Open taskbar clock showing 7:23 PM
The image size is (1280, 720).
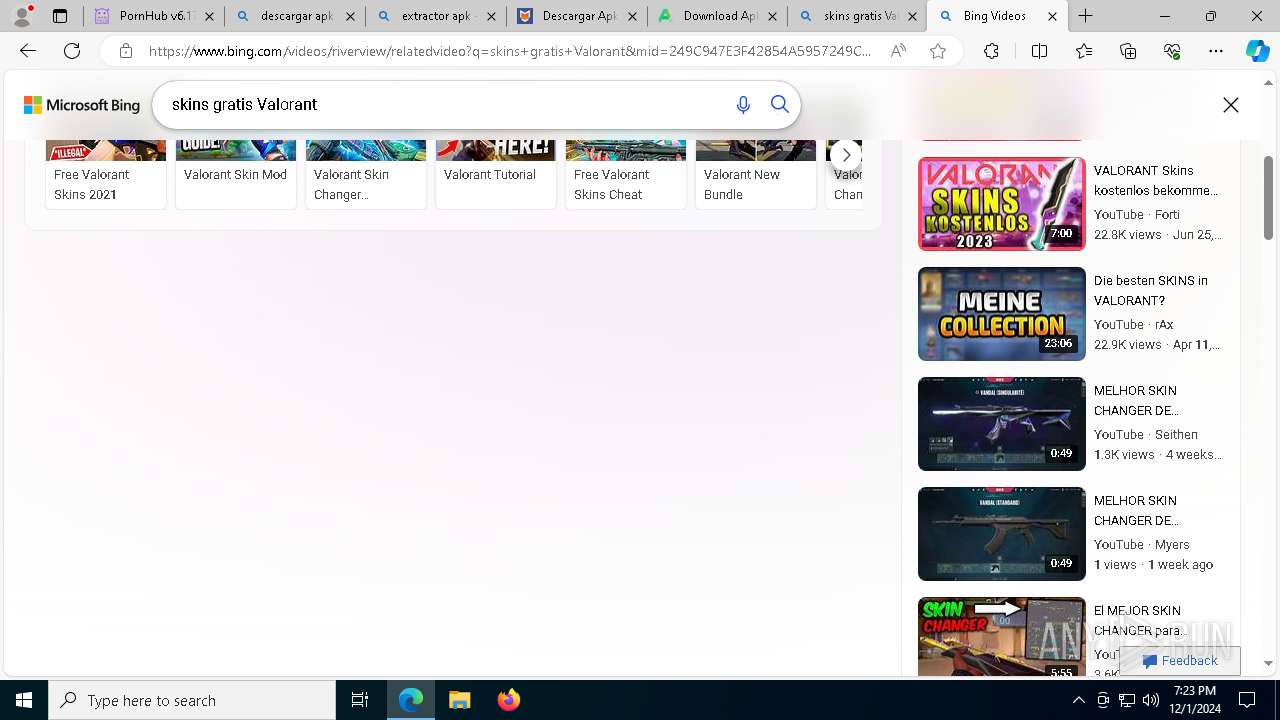click(x=1194, y=700)
